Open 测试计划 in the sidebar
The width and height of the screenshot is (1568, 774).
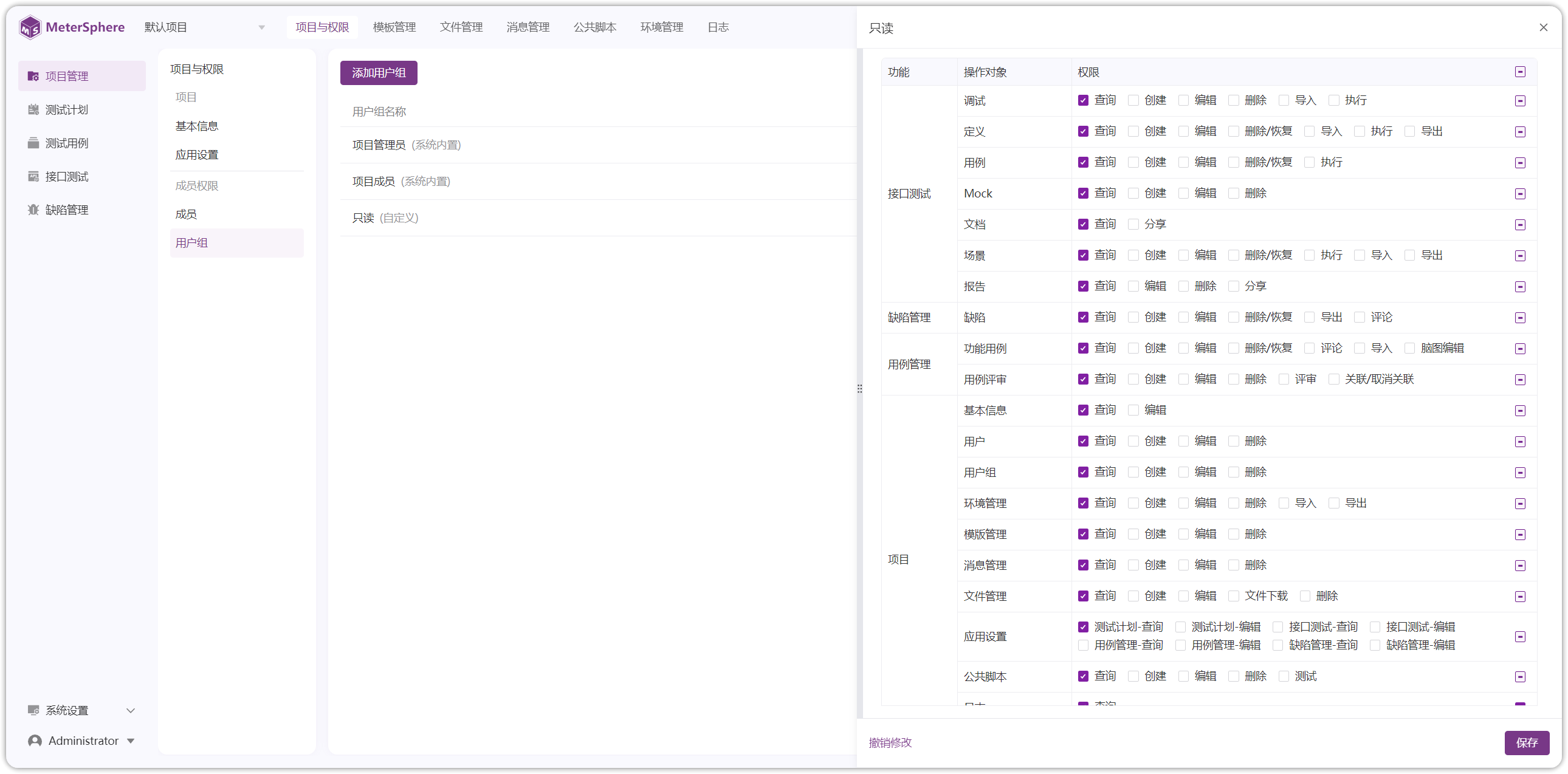point(81,109)
